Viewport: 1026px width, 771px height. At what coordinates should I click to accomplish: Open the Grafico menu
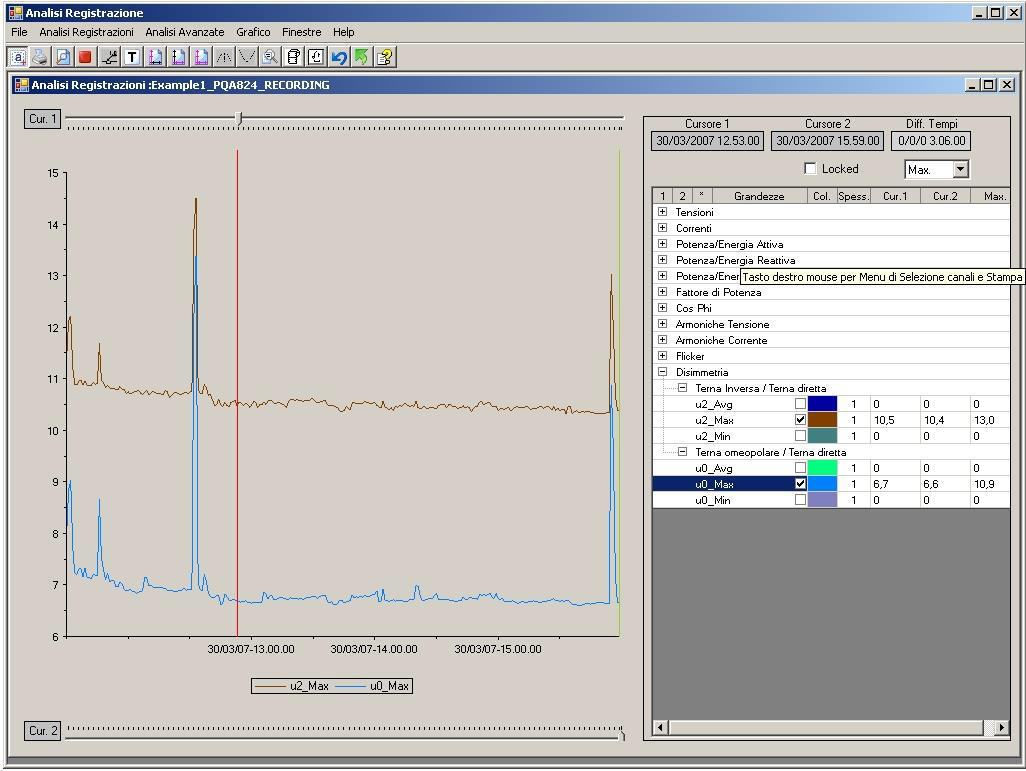[253, 32]
